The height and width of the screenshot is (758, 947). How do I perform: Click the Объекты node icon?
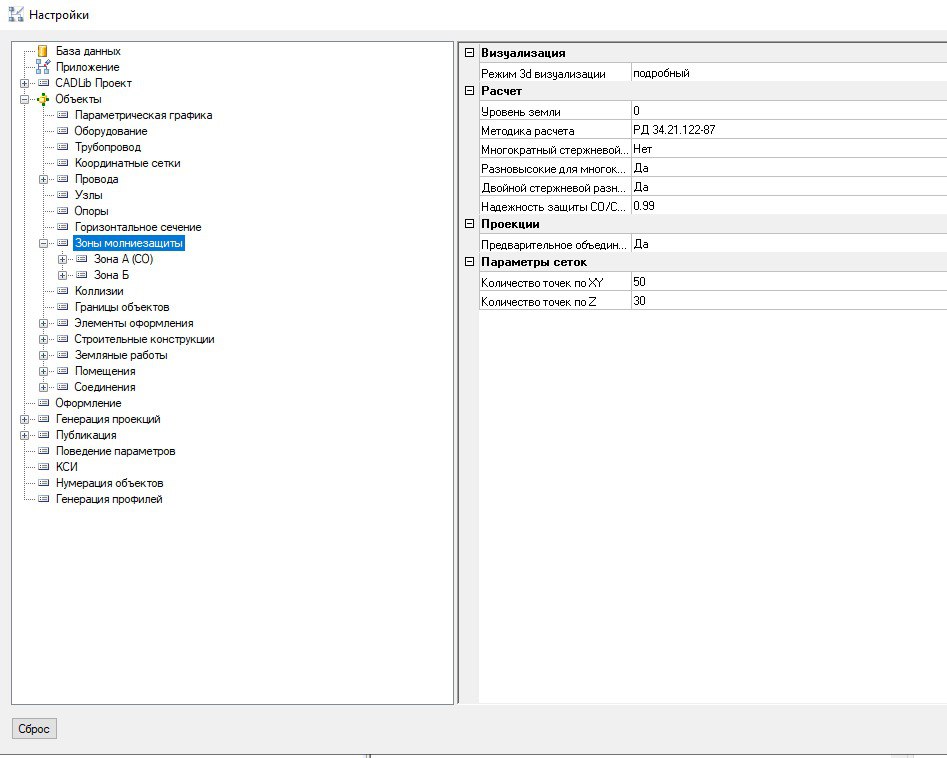pos(43,99)
